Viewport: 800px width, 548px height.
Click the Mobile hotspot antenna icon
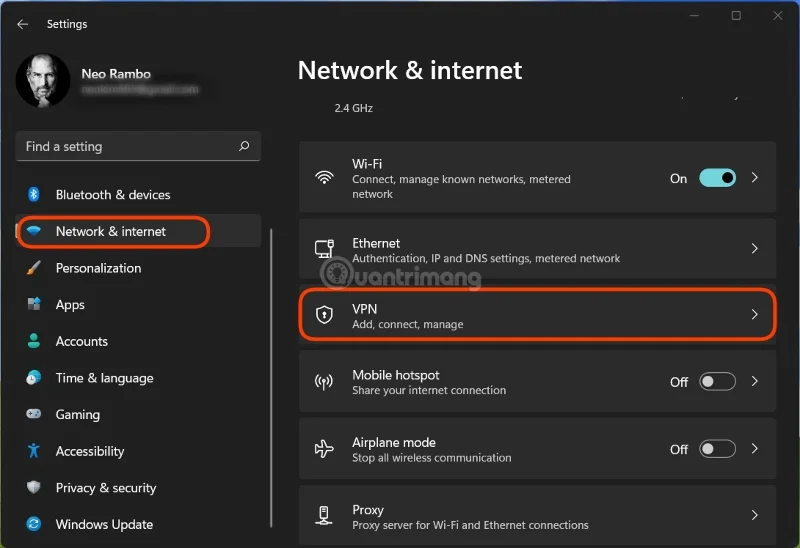click(324, 382)
